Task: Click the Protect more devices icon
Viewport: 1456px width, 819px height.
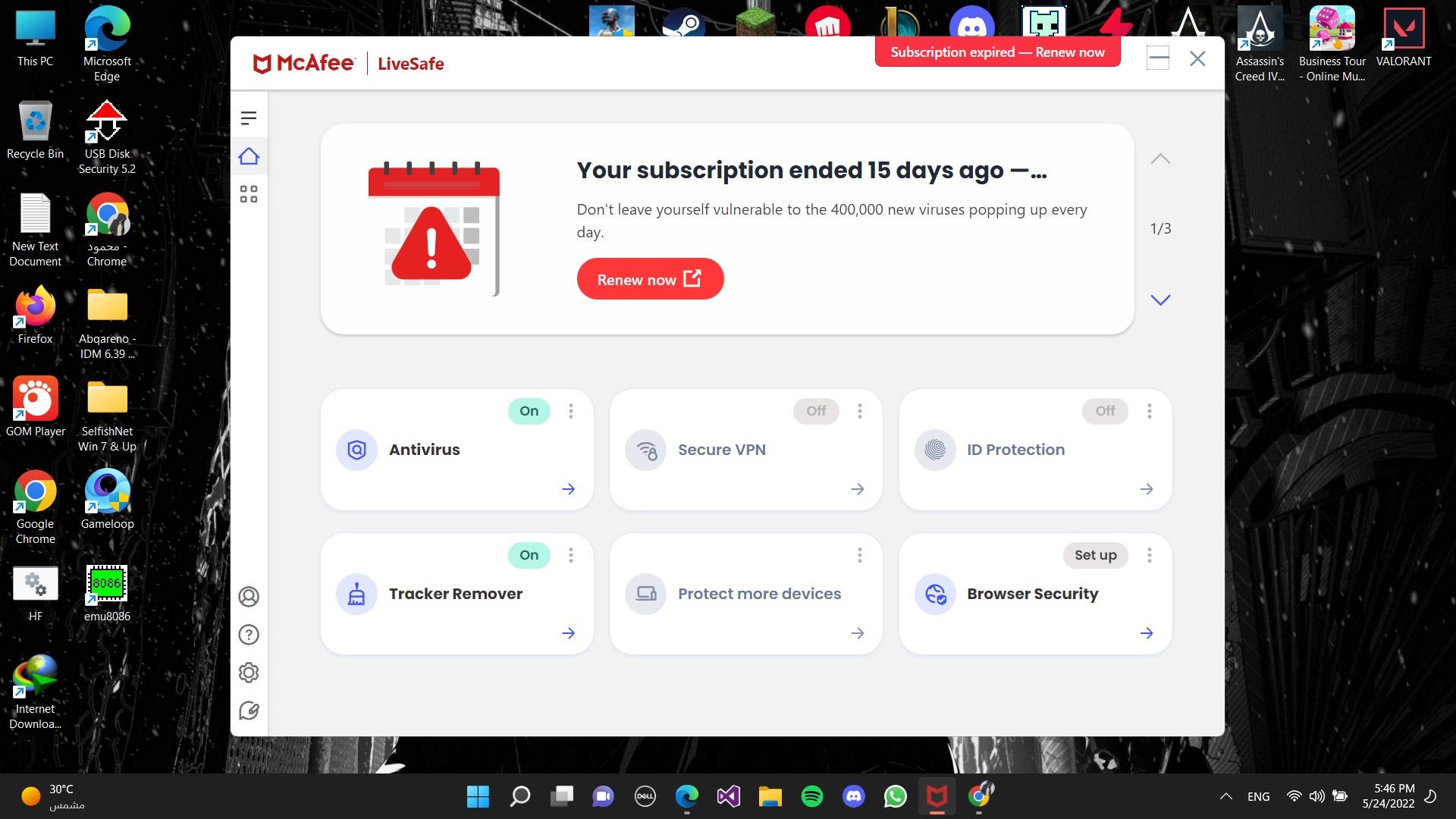Action: coord(646,594)
